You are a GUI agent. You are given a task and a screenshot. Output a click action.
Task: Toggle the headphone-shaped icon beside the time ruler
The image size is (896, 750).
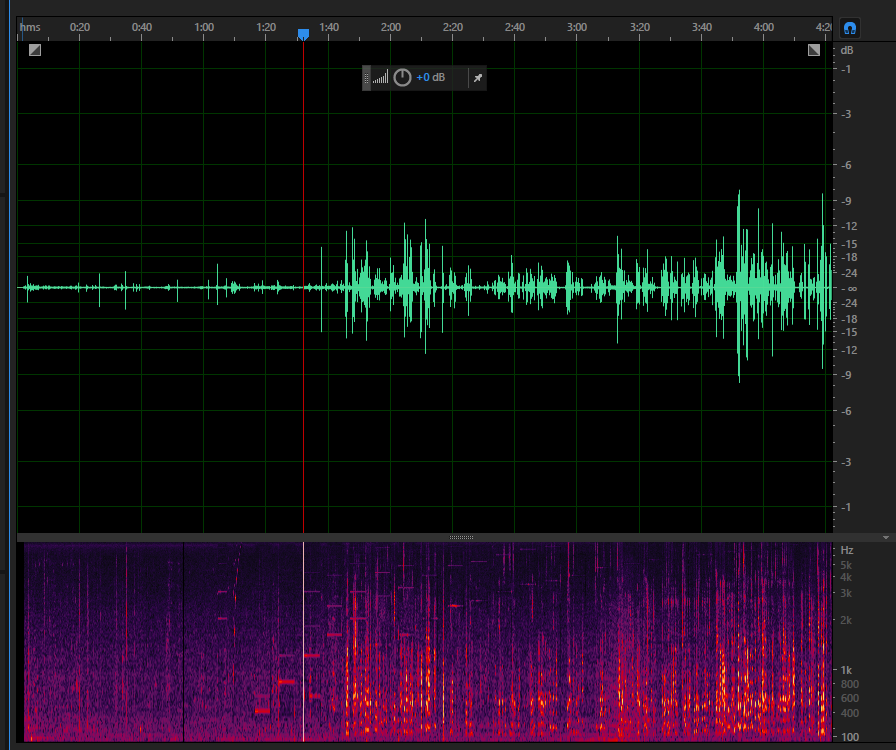pos(850,28)
